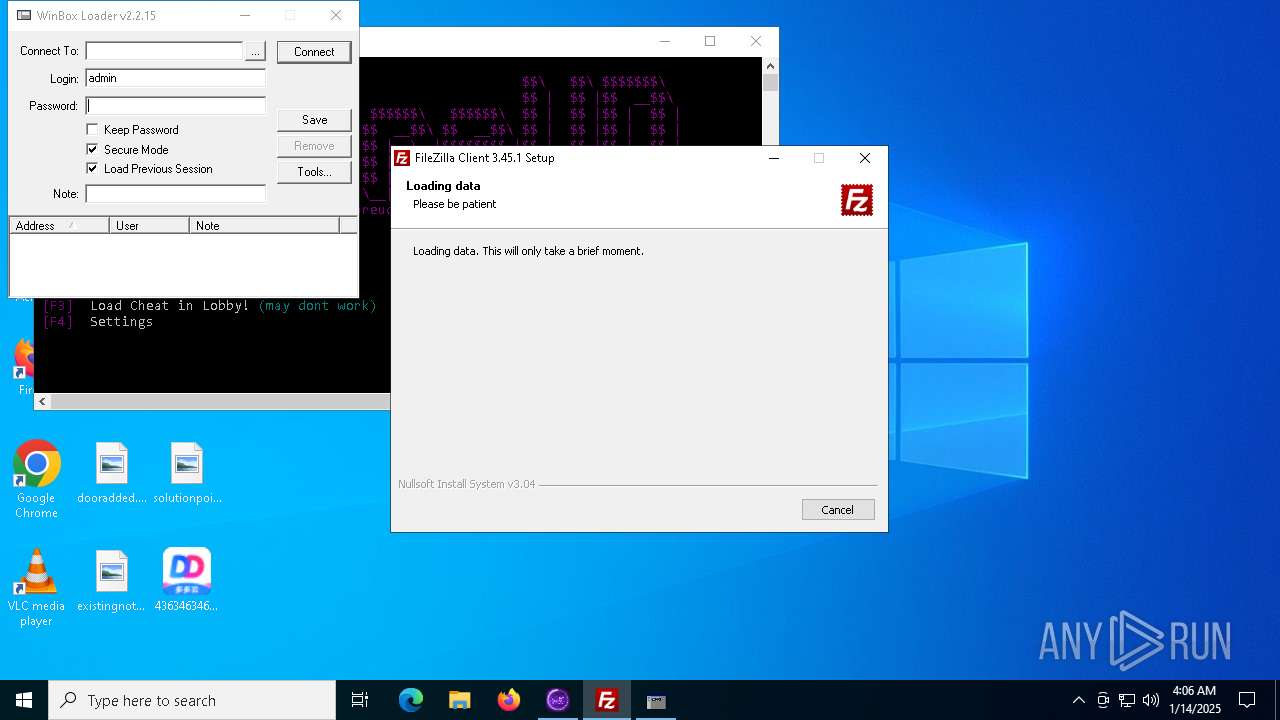Image resolution: width=1280 pixels, height=720 pixels.
Task: Click WinBox Loader title bar icon
Action: coord(24,16)
